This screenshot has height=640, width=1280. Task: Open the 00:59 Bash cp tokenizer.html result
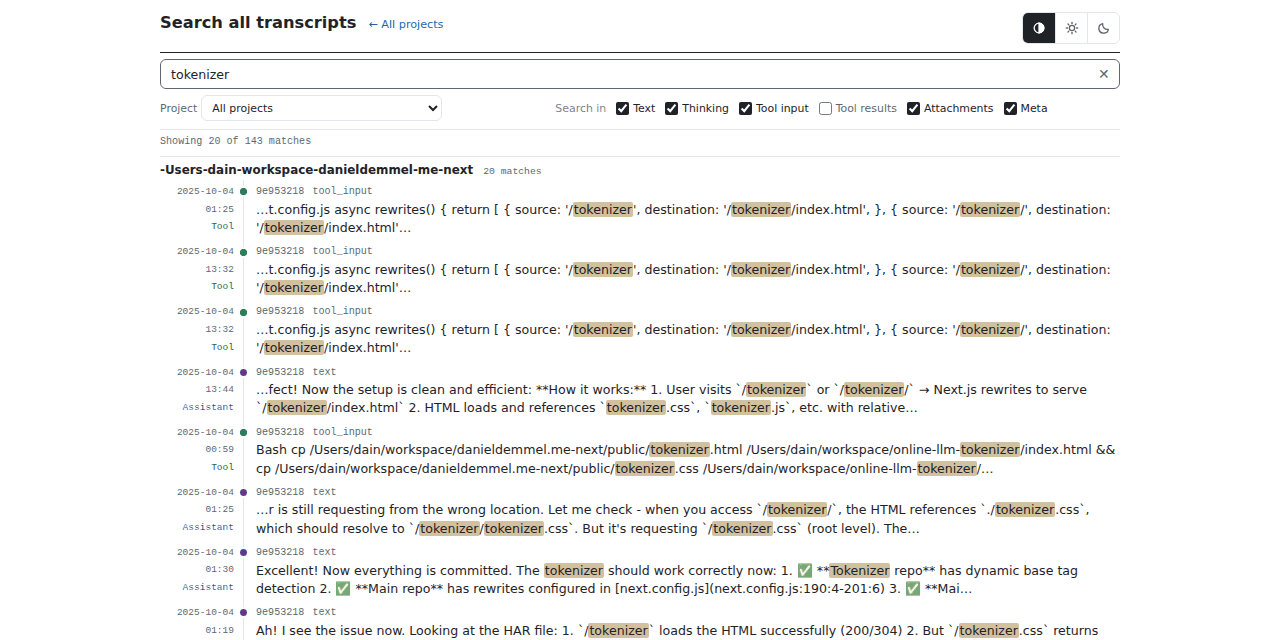pos(640,449)
